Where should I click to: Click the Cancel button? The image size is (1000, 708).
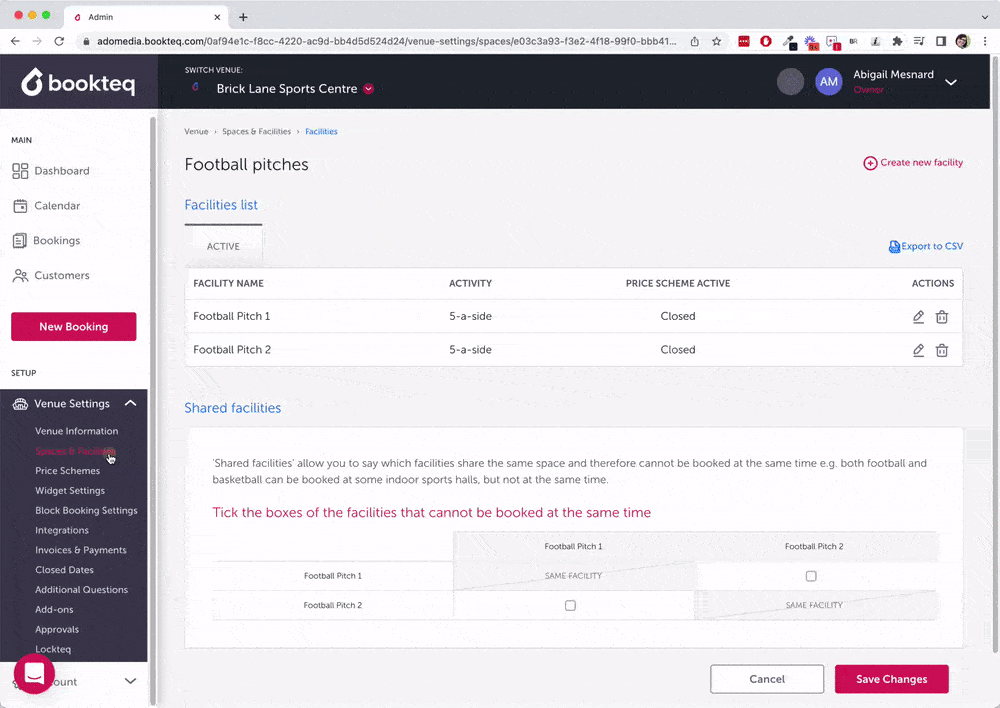click(x=767, y=679)
